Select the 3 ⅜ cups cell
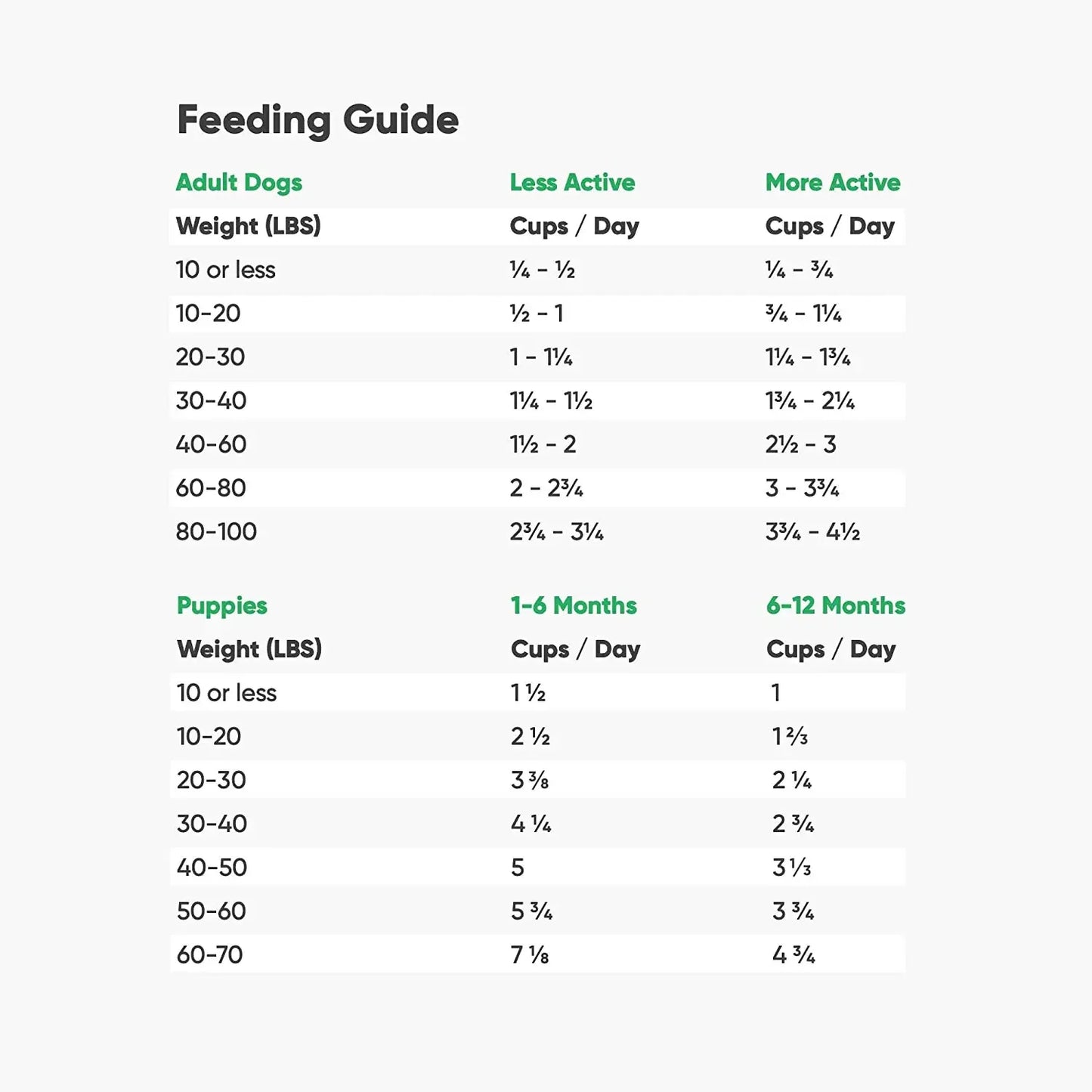Screen dimensions: 1092x1092 530,781
